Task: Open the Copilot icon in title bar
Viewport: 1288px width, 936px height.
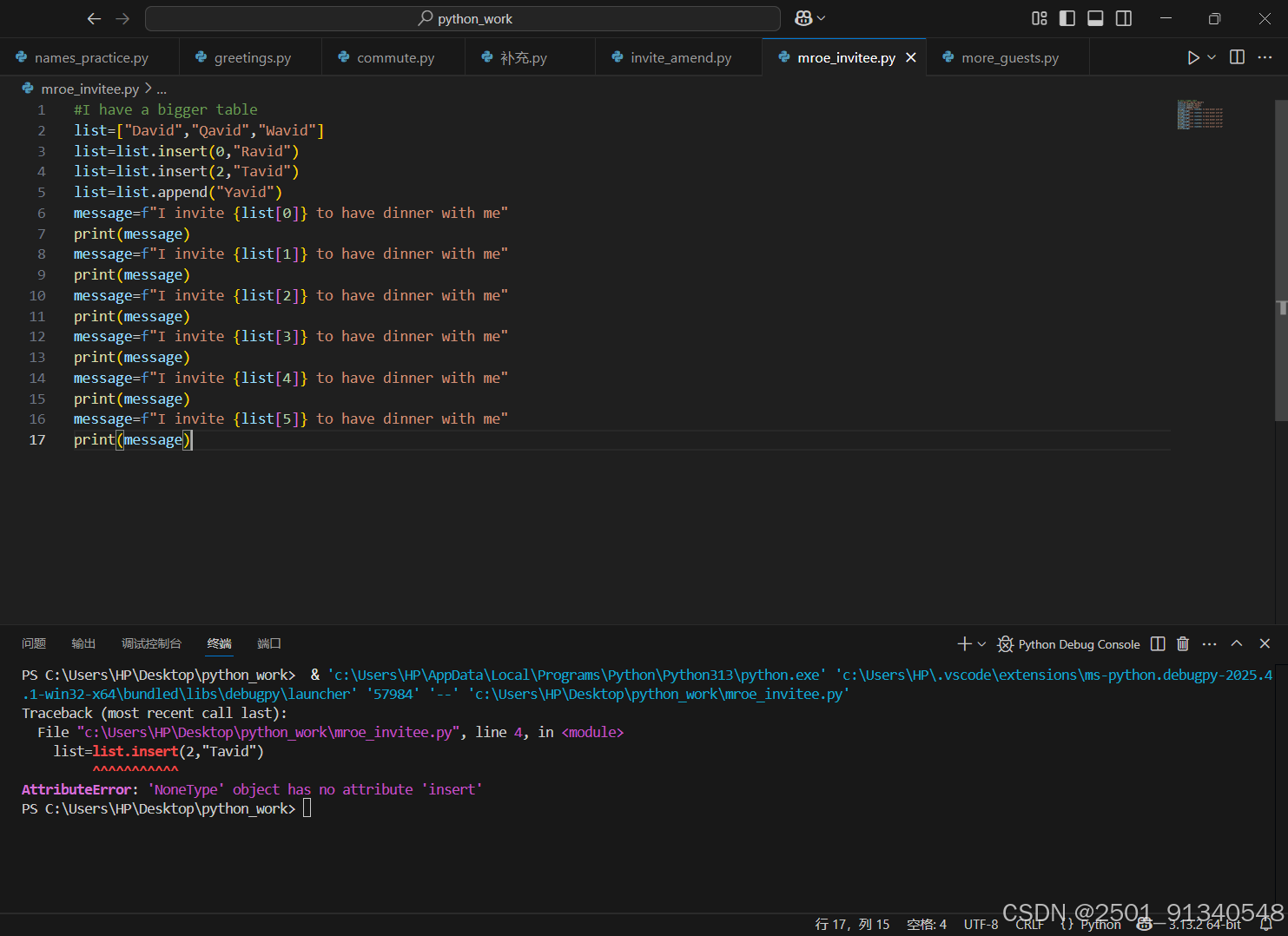Action: click(803, 18)
